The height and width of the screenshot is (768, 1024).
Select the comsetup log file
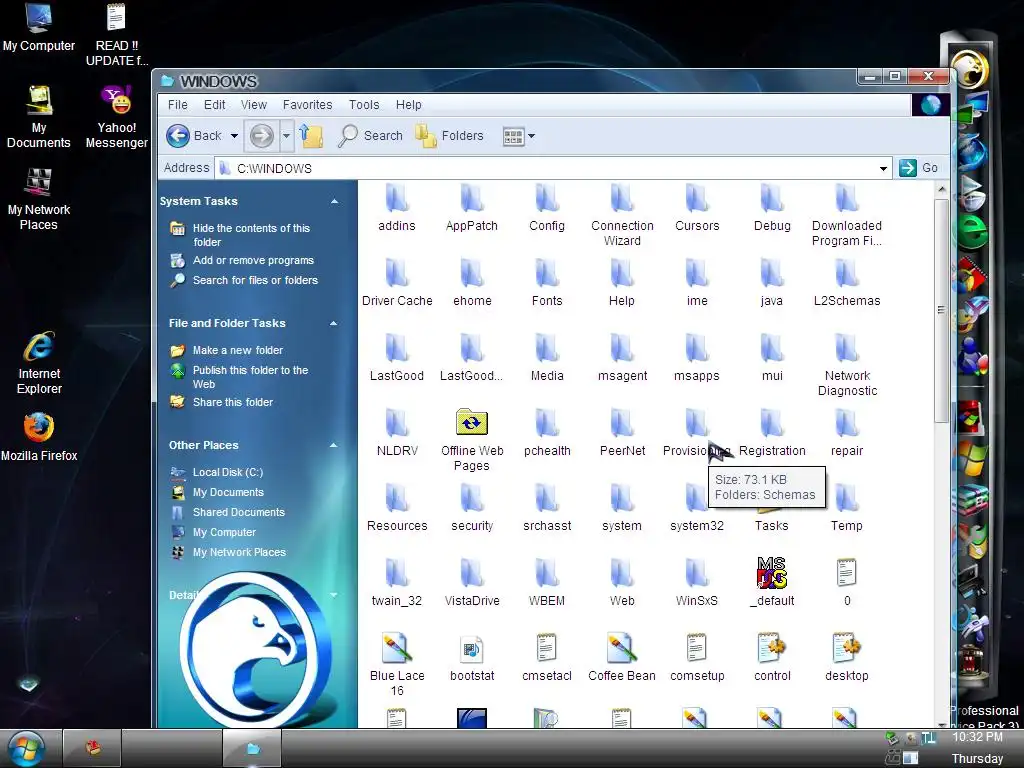tap(697, 658)
